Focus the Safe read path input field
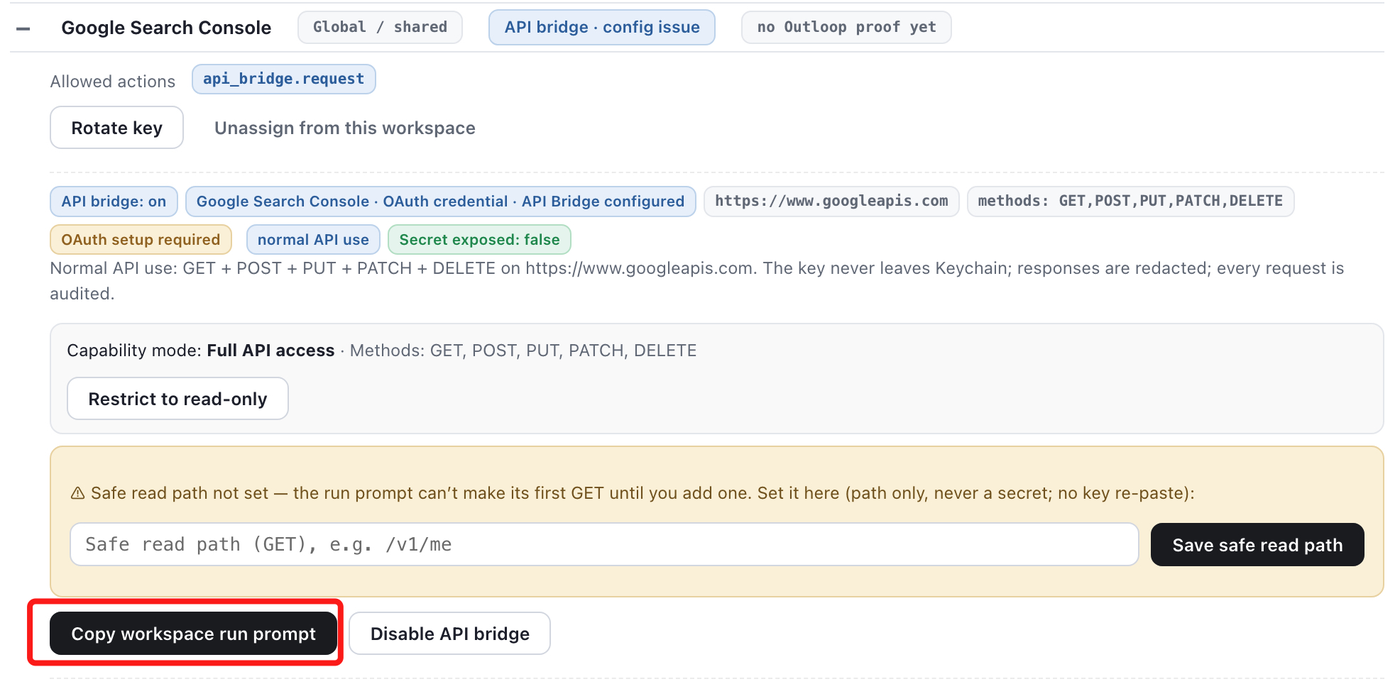 point(604,544)
